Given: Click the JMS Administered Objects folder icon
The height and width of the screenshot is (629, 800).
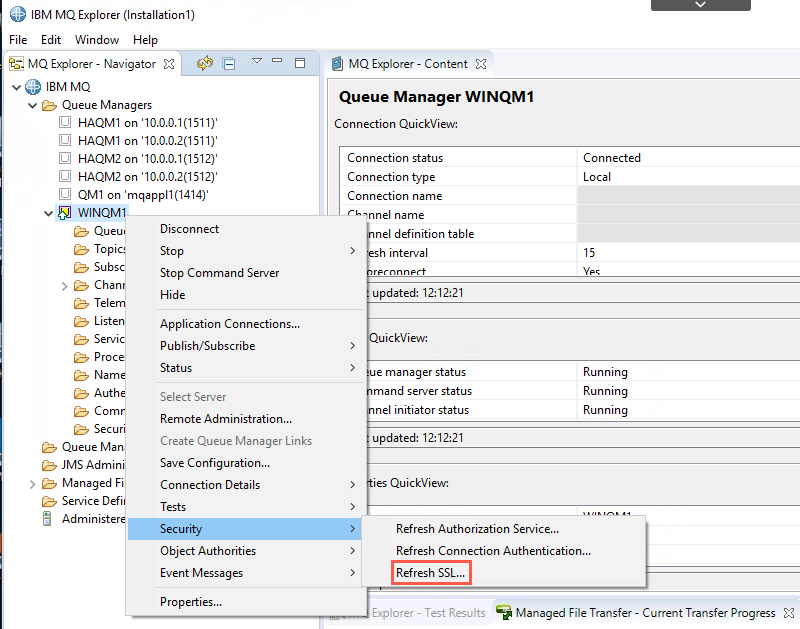Looking at the screenshot, I should coord(49,465).
